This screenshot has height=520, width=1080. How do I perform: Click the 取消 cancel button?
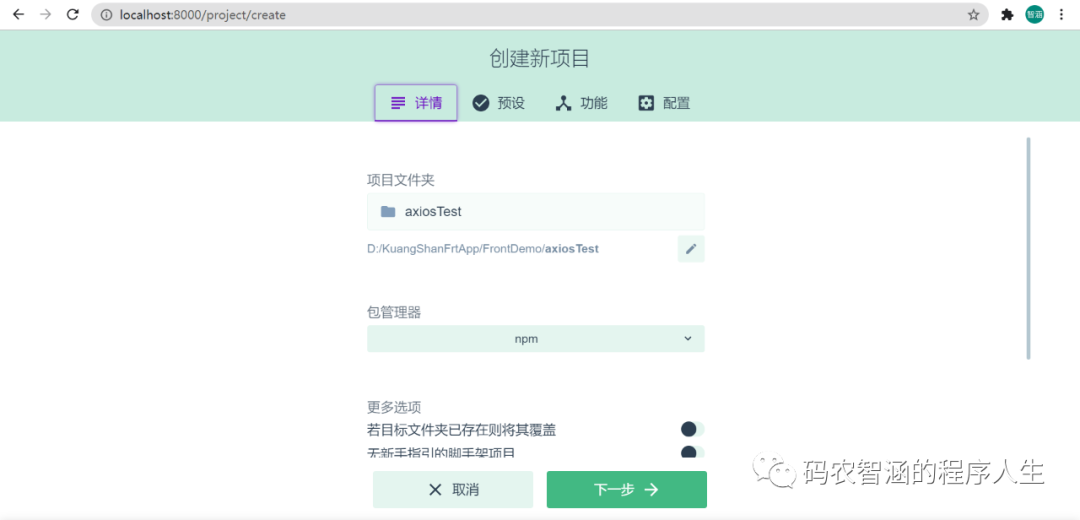(x=453, y=490)
